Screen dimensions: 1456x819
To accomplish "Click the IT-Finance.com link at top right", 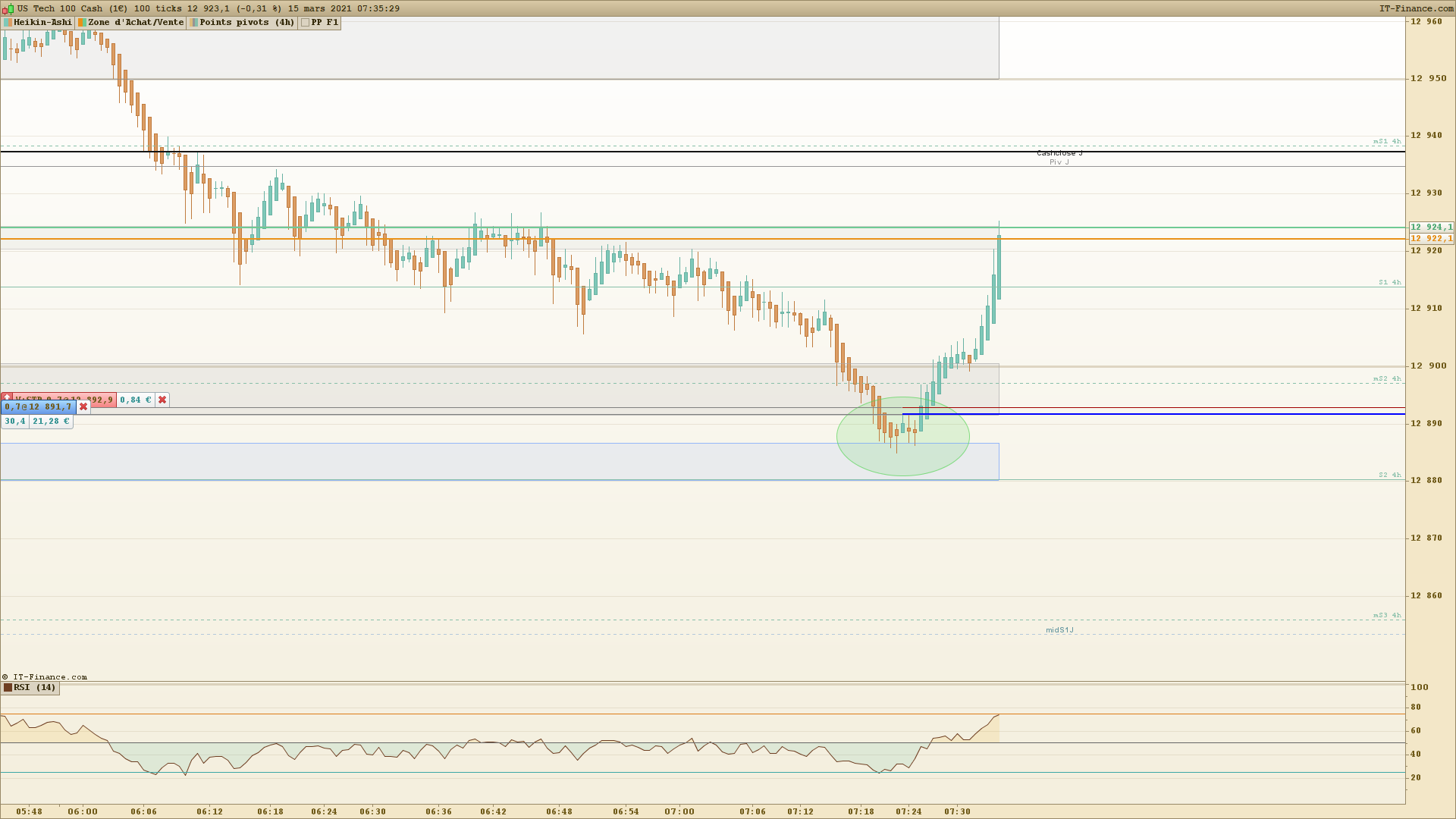I will [x=1416, y=9].
